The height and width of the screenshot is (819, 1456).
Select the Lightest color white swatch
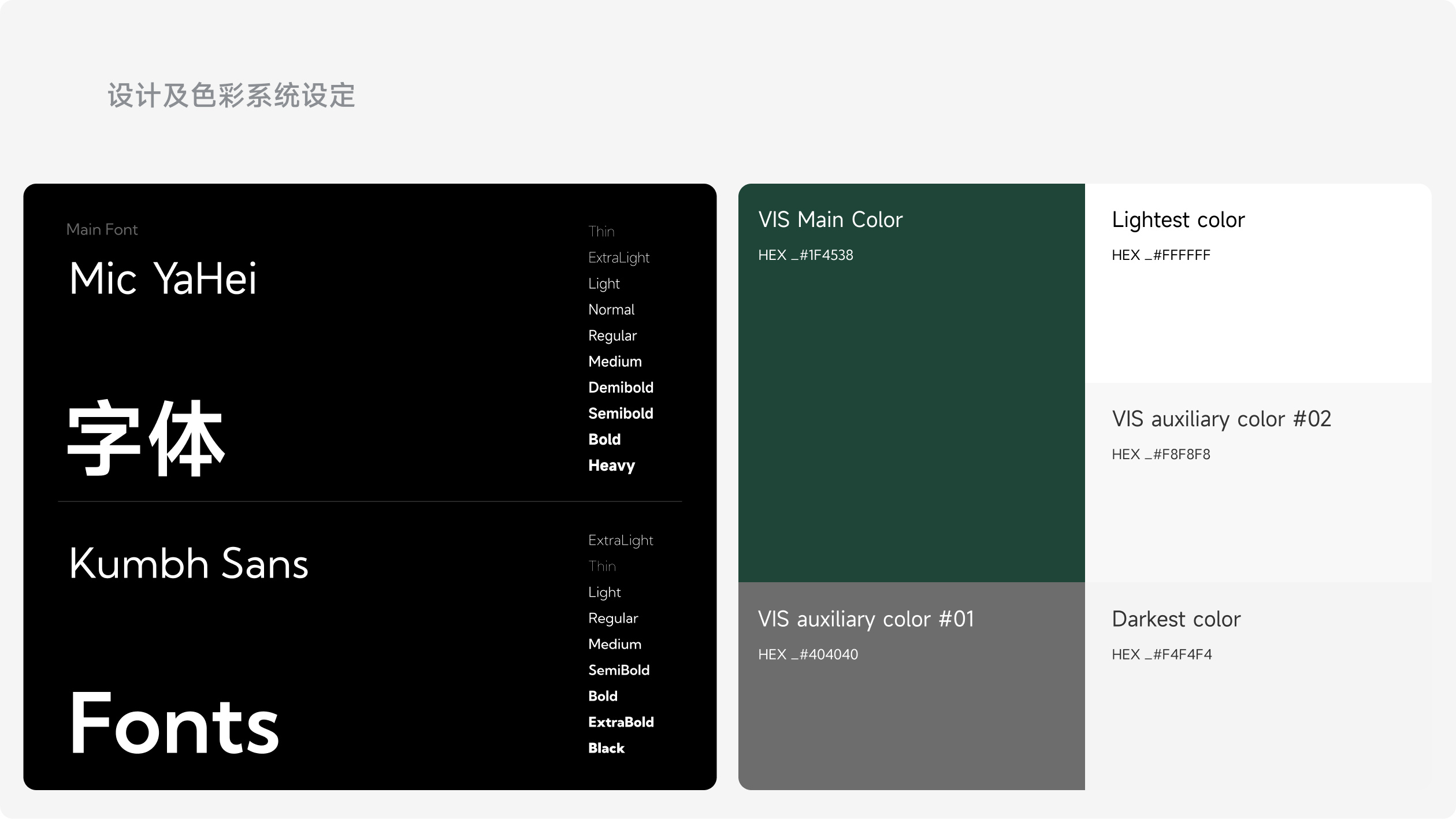[1258, 323]
